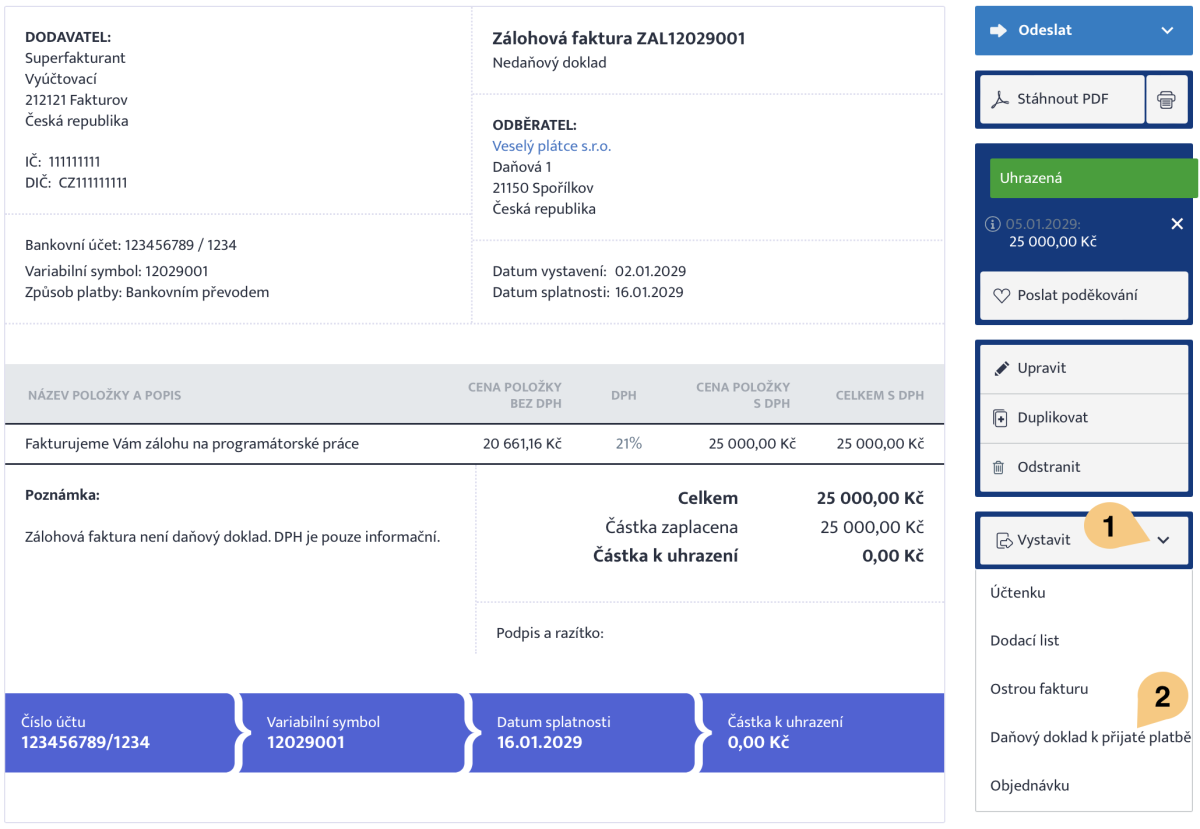Click the Vystavit button label

[x=1043, y=540]
